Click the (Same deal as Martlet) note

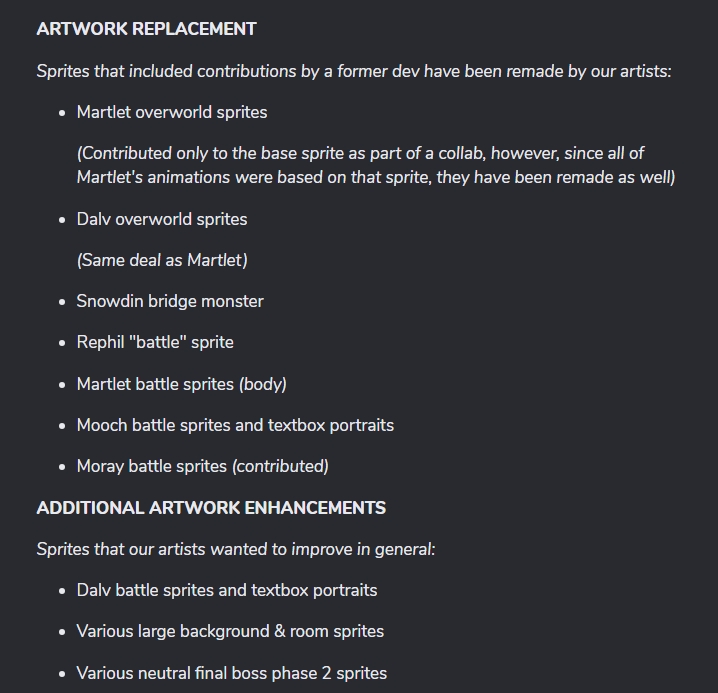(x=162, y=260)
